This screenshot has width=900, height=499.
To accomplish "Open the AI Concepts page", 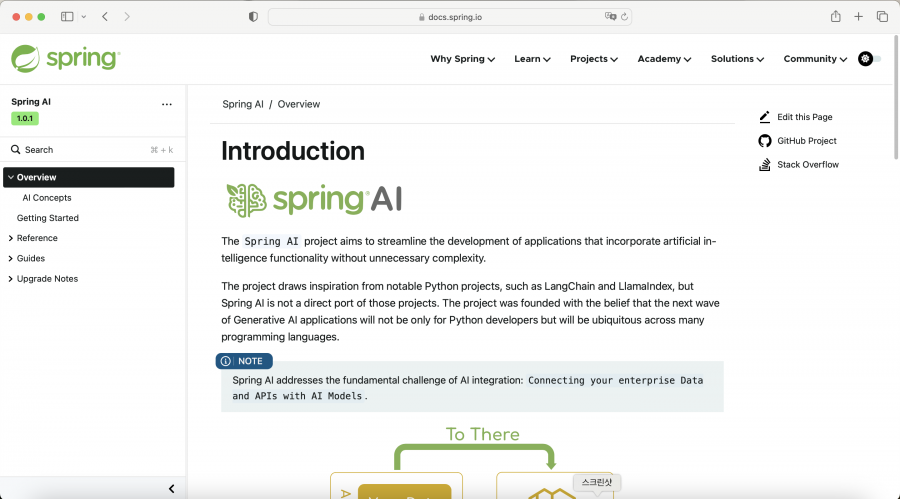I will 47,198.
